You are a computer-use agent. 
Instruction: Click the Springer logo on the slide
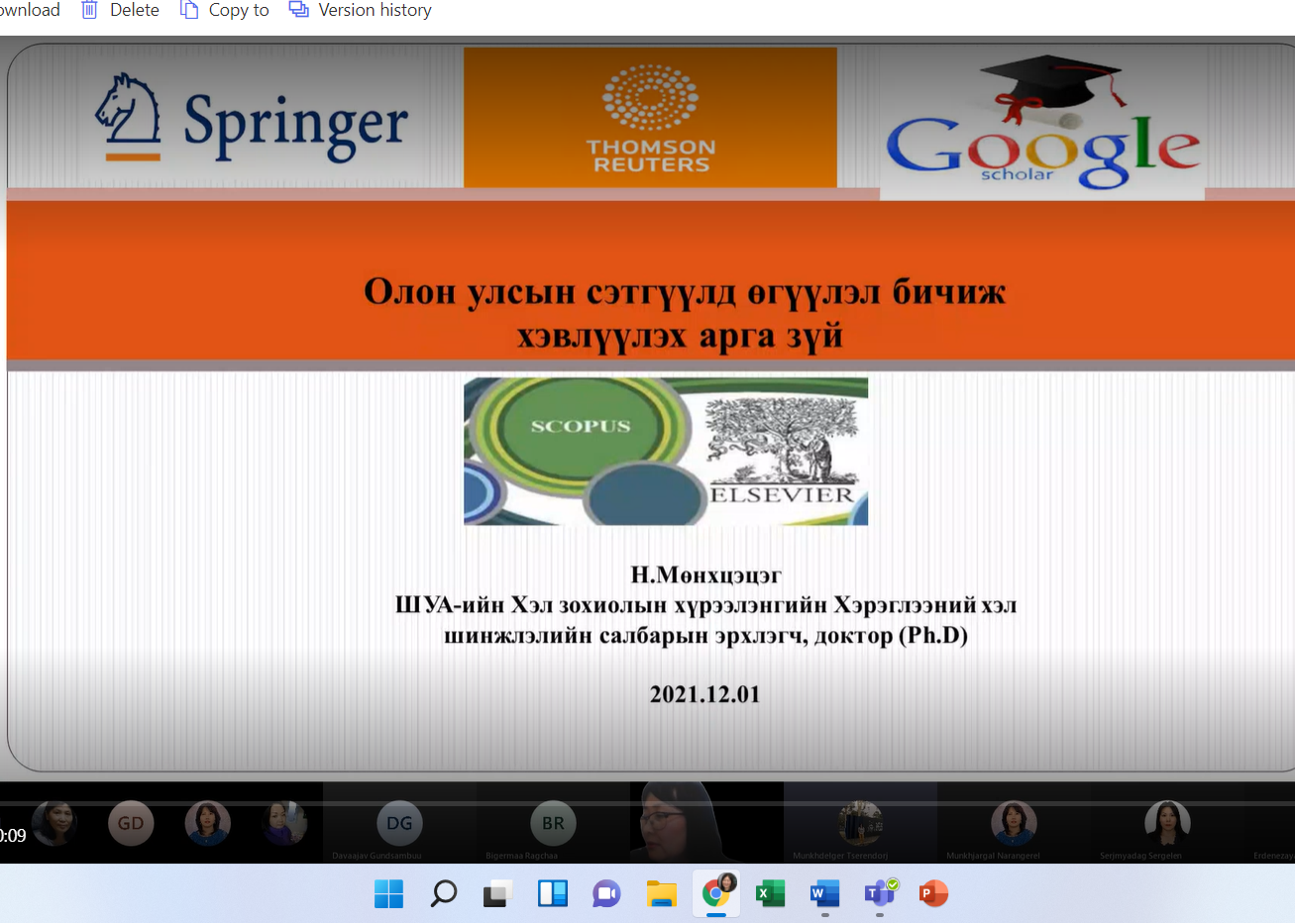pos(251,119)
